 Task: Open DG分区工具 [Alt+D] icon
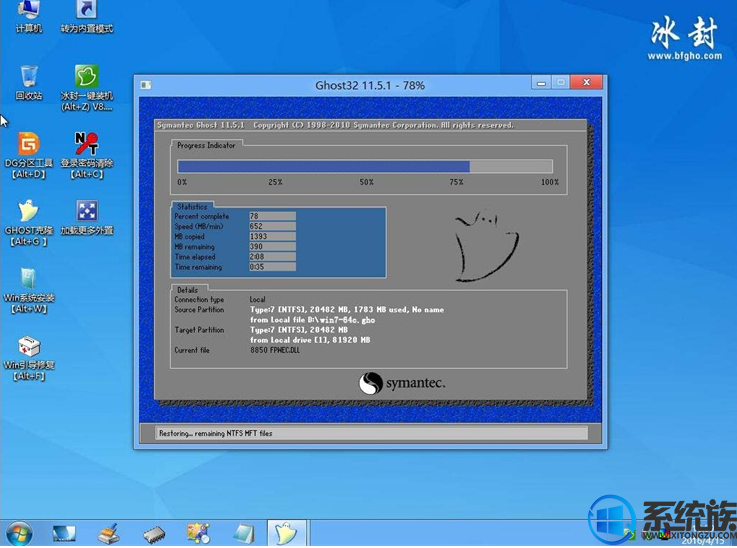29,156
